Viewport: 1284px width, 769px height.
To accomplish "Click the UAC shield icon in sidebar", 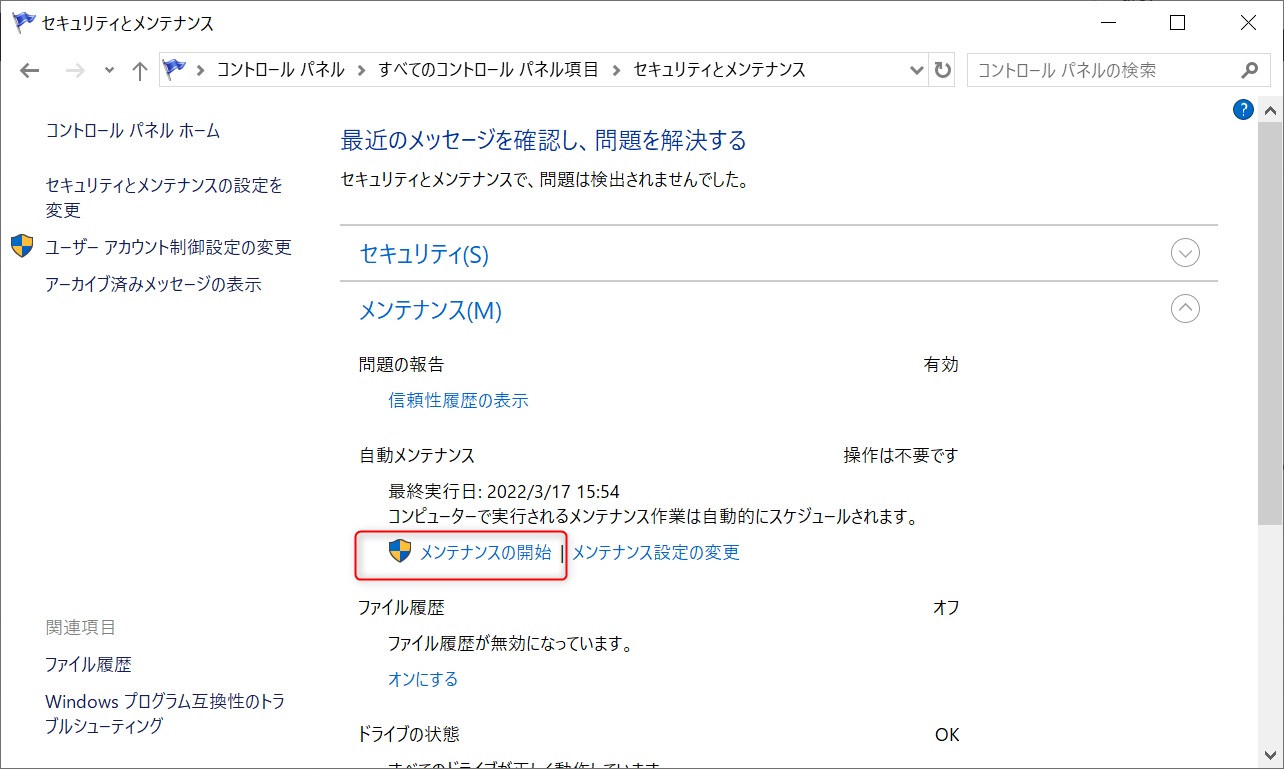I will pyautogui.click(x=22, y=247).
